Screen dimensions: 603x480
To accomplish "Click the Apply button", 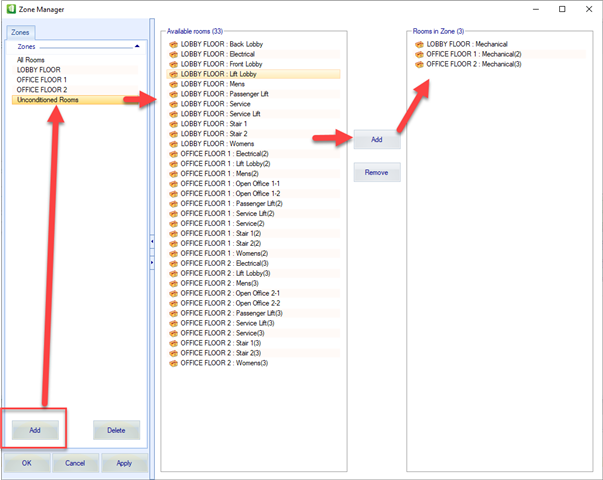I will pyautogui.click(x=124, y=463).
